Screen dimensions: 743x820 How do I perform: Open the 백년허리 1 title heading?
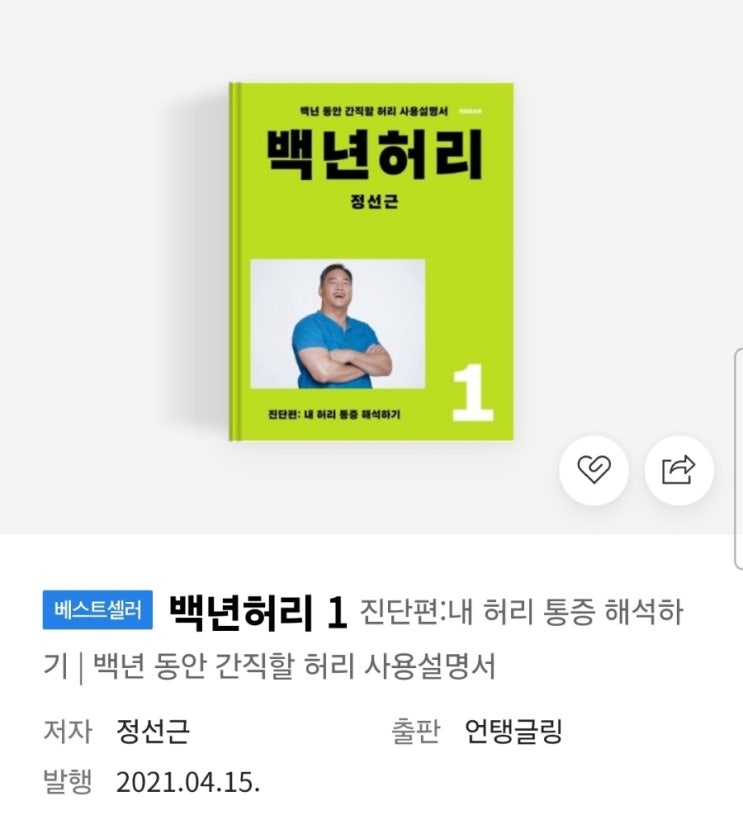(x=258, y=611)
